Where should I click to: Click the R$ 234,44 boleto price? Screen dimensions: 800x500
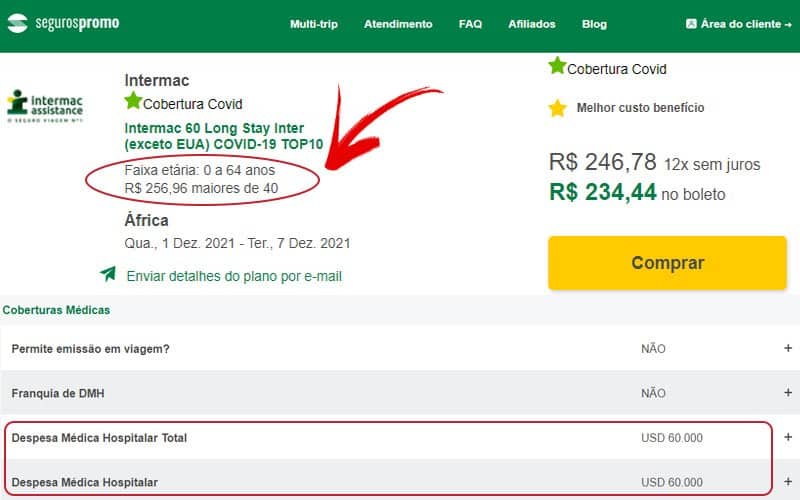[603, 192]
